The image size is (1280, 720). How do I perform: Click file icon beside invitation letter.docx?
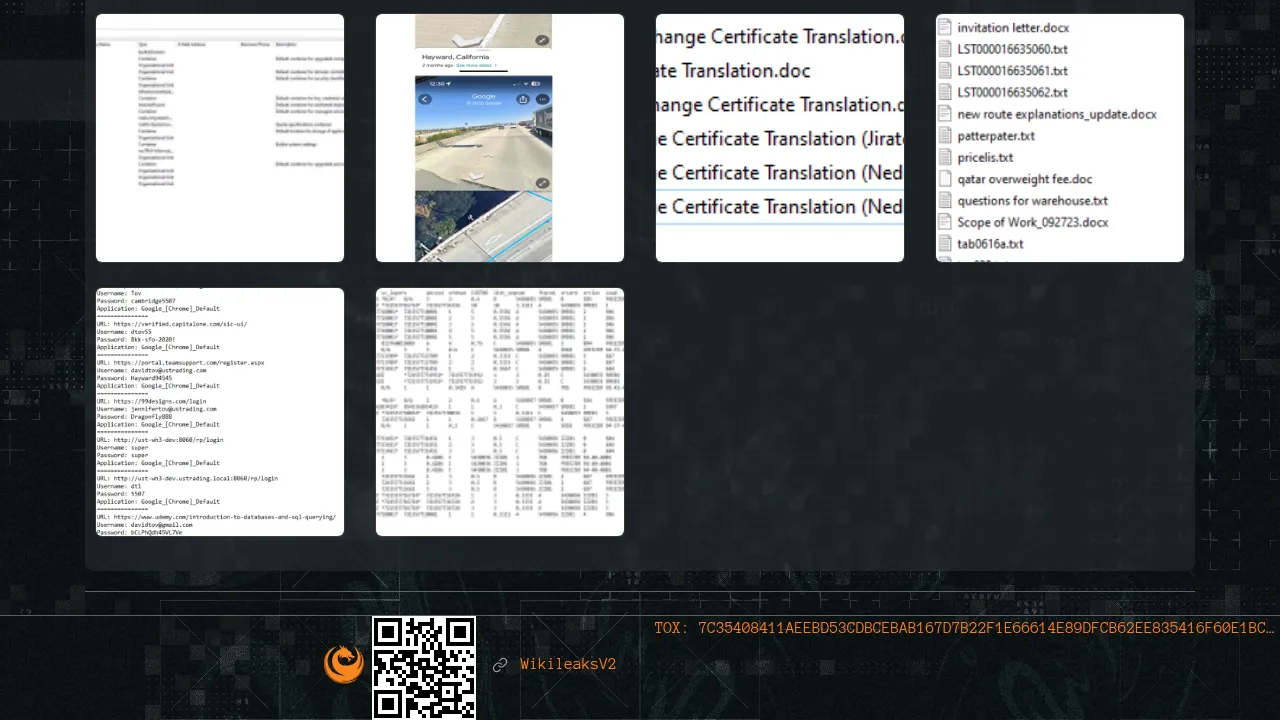pyautogui.click(x=944, y=28)
